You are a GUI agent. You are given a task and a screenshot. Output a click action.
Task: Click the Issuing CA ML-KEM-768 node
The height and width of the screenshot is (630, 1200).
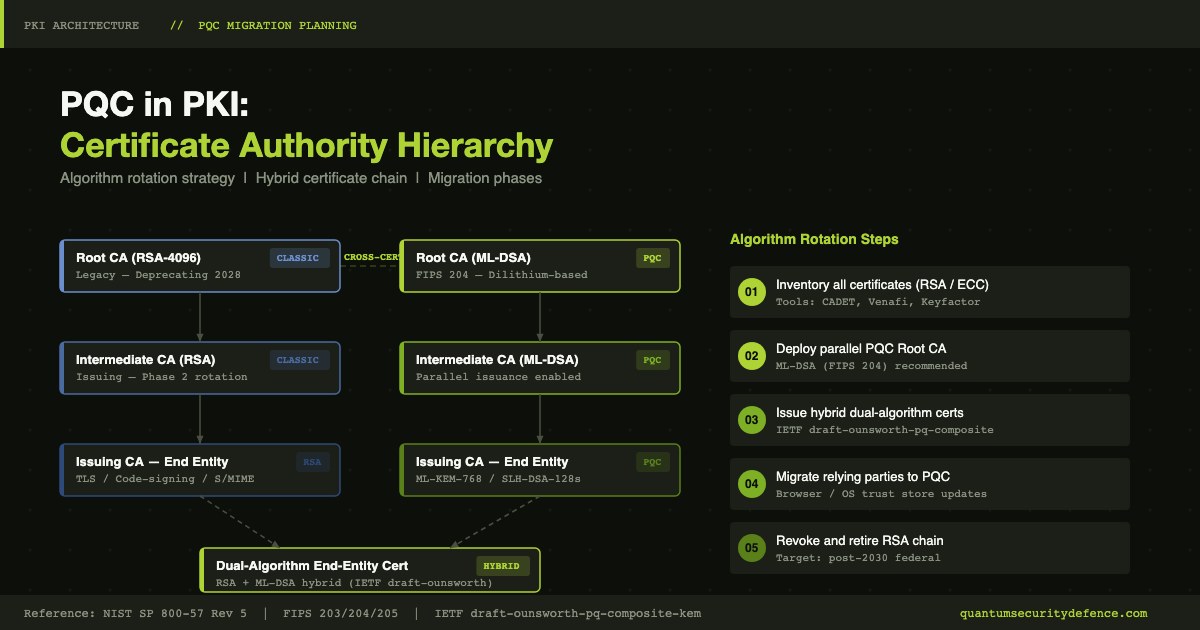(x=540, y=470)
